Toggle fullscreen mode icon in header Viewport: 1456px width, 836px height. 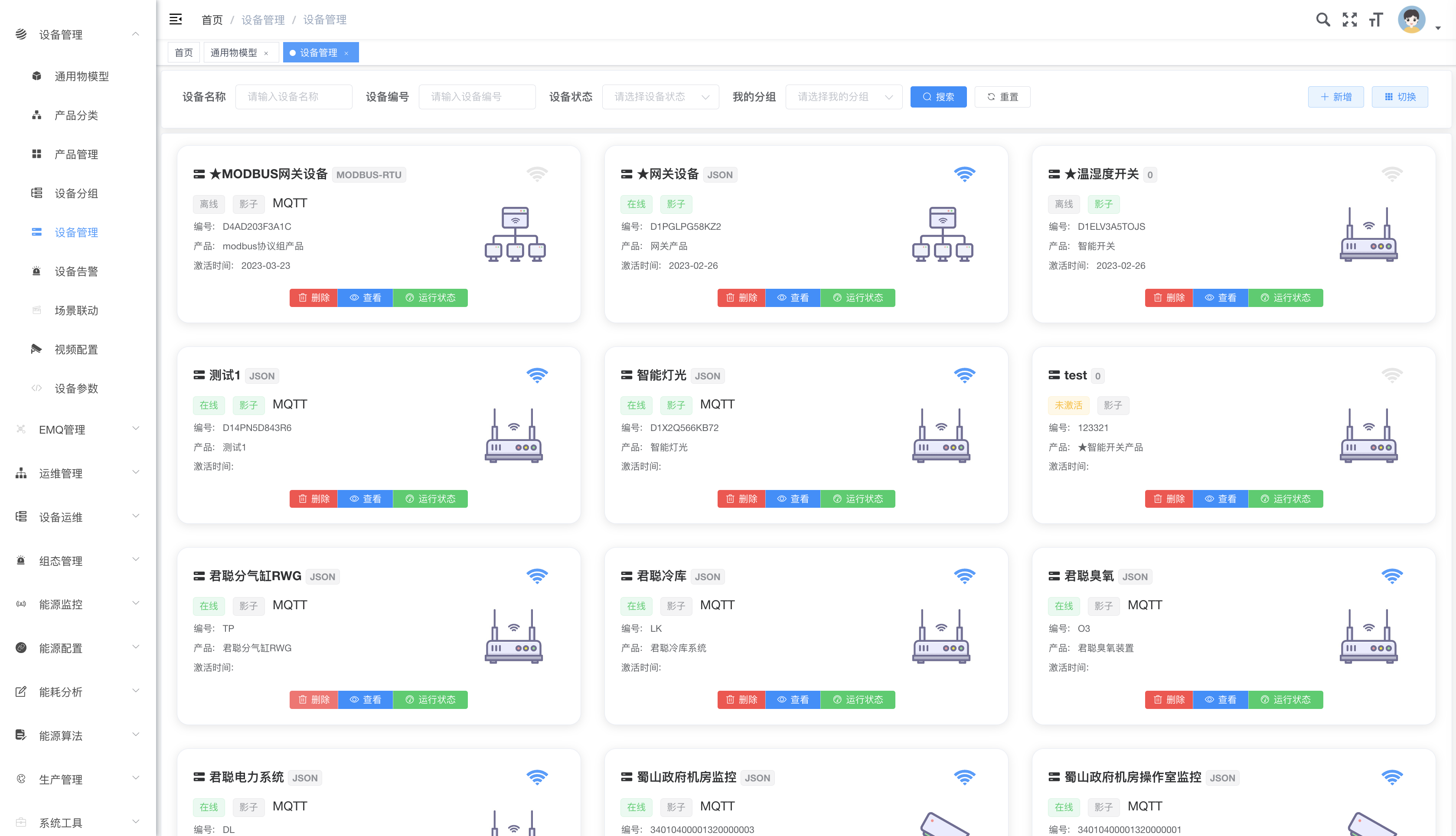pos(1350,20)
